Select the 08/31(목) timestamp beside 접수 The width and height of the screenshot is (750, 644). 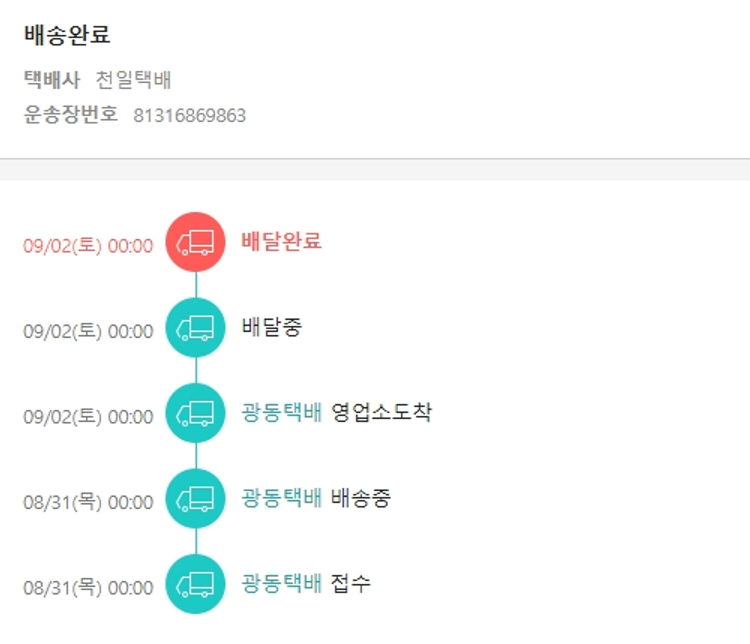(88, 588)
